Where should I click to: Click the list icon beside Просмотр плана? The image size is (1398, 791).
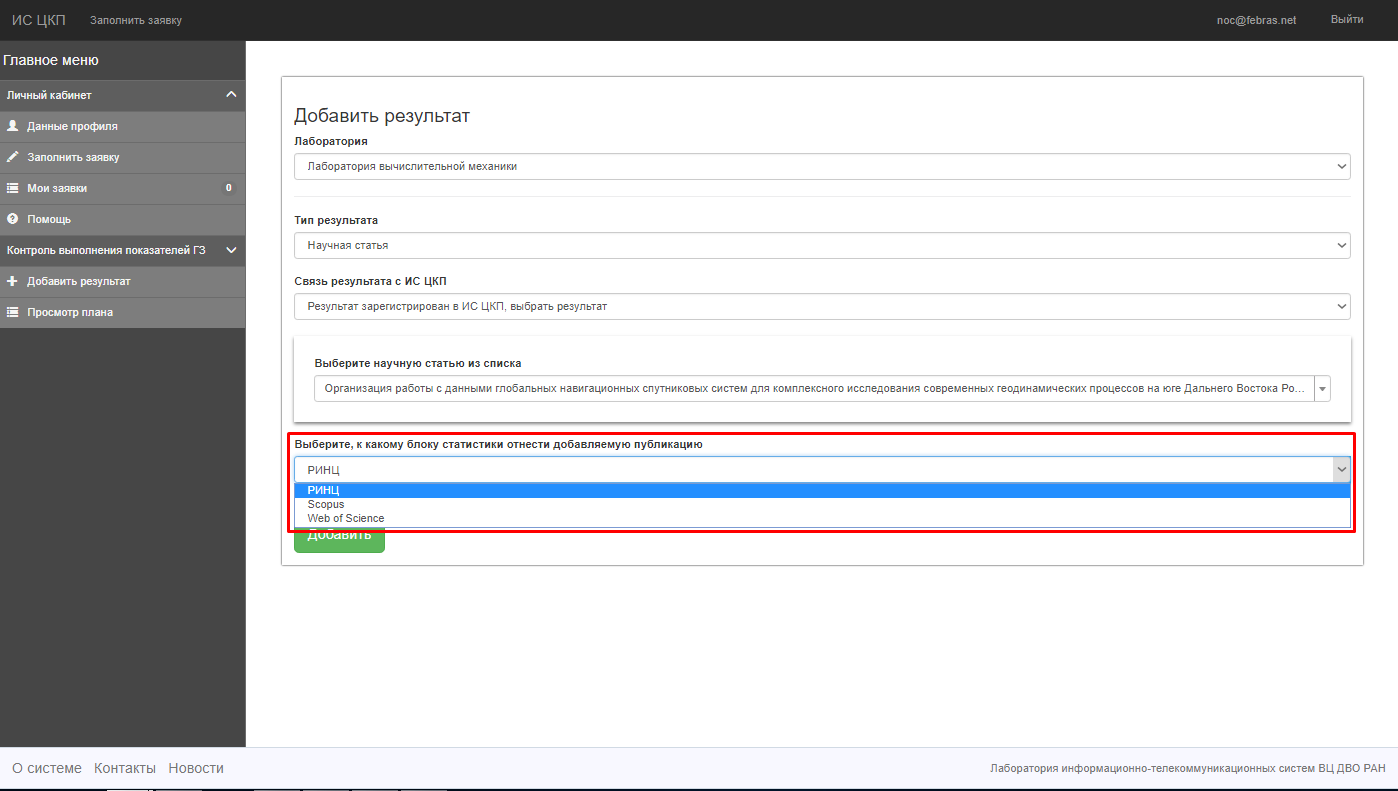coord(13,312)
